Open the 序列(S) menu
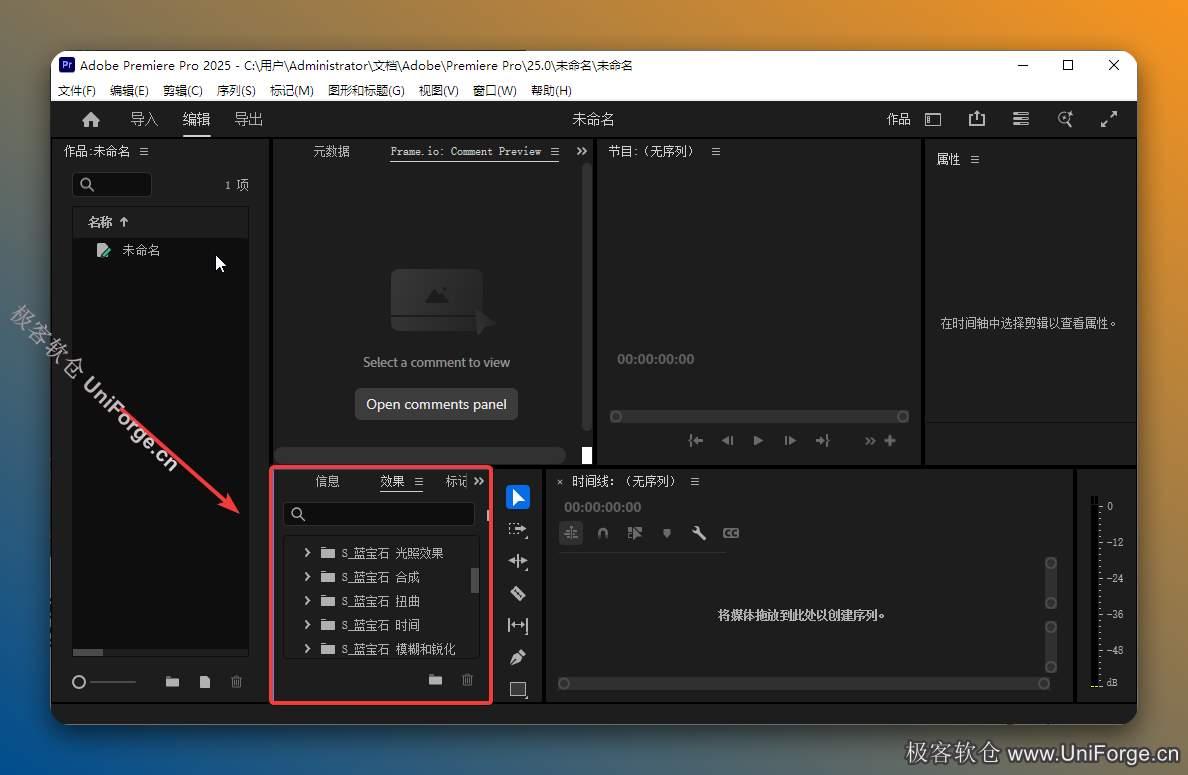The image size is (1188, 775). (236, 91)
